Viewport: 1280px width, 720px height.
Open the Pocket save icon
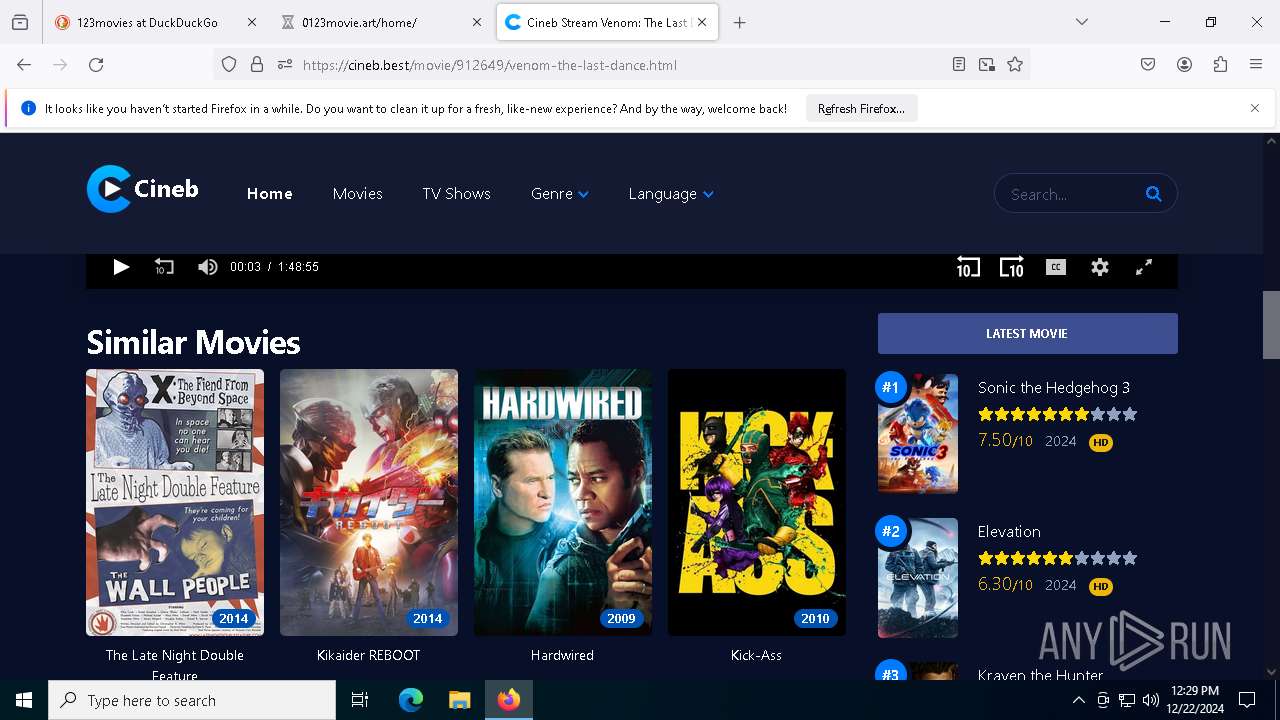click(x=1148, y=65)
